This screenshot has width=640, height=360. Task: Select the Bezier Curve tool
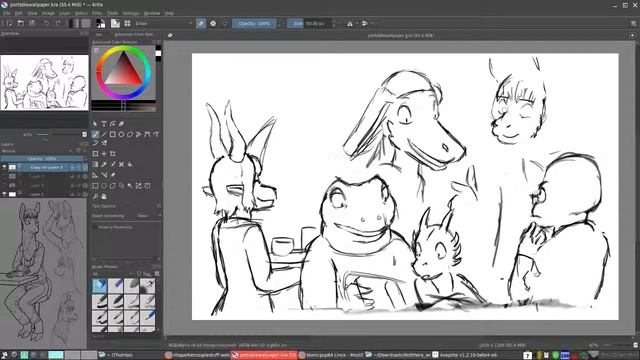[147, 134]
